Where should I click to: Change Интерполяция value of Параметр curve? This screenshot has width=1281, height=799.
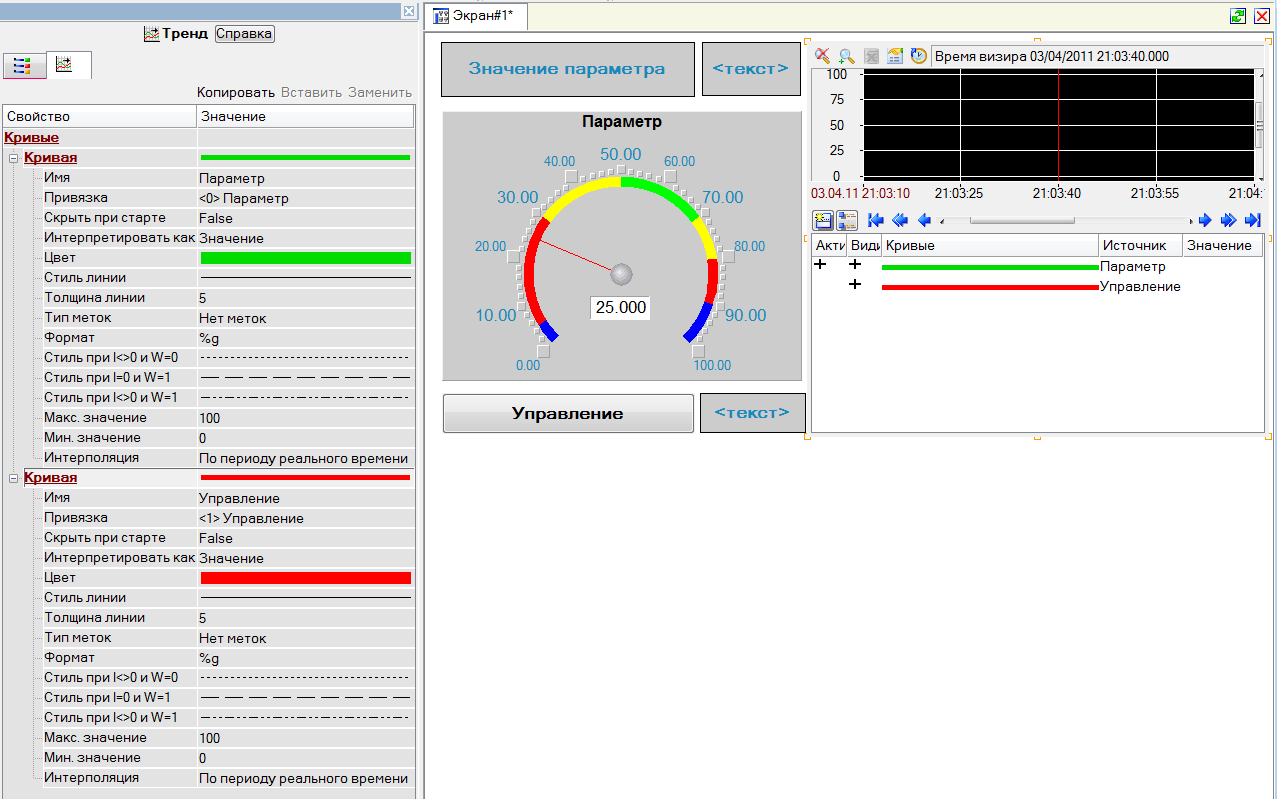306,458
